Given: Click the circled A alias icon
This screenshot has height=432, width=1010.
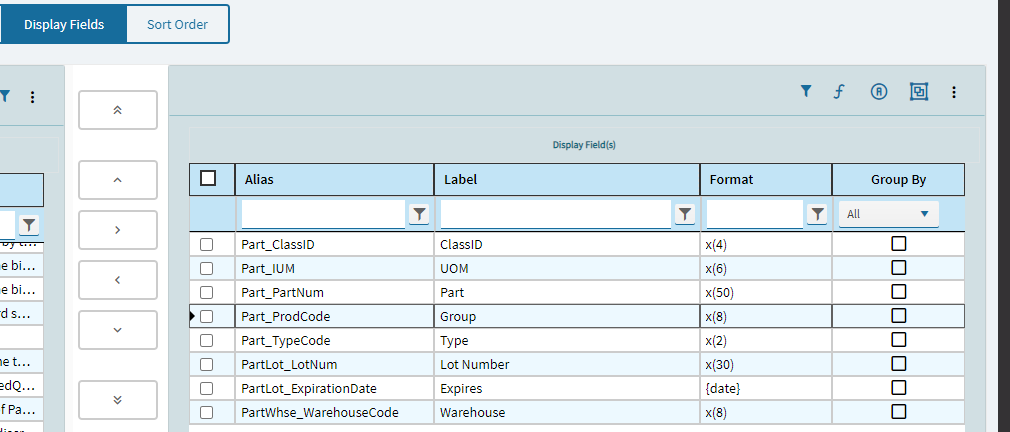Looking at the screenshot, I should click(879, 92).
